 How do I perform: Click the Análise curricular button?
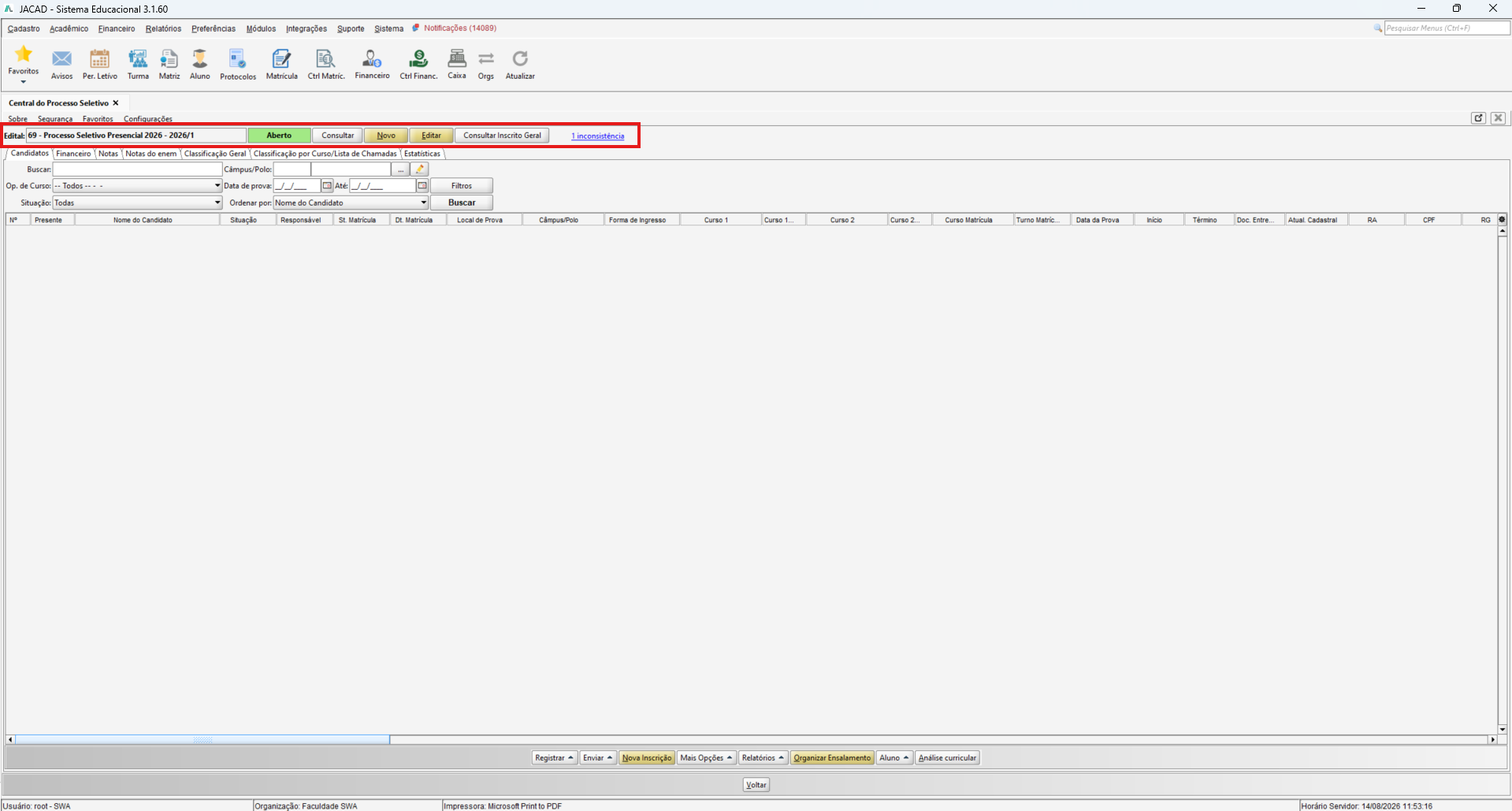click(x=947, y=758)
